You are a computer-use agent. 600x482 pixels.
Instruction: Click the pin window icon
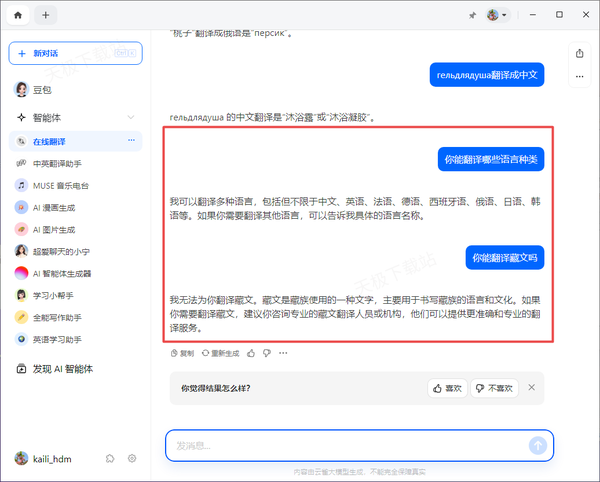pos(472,16)
